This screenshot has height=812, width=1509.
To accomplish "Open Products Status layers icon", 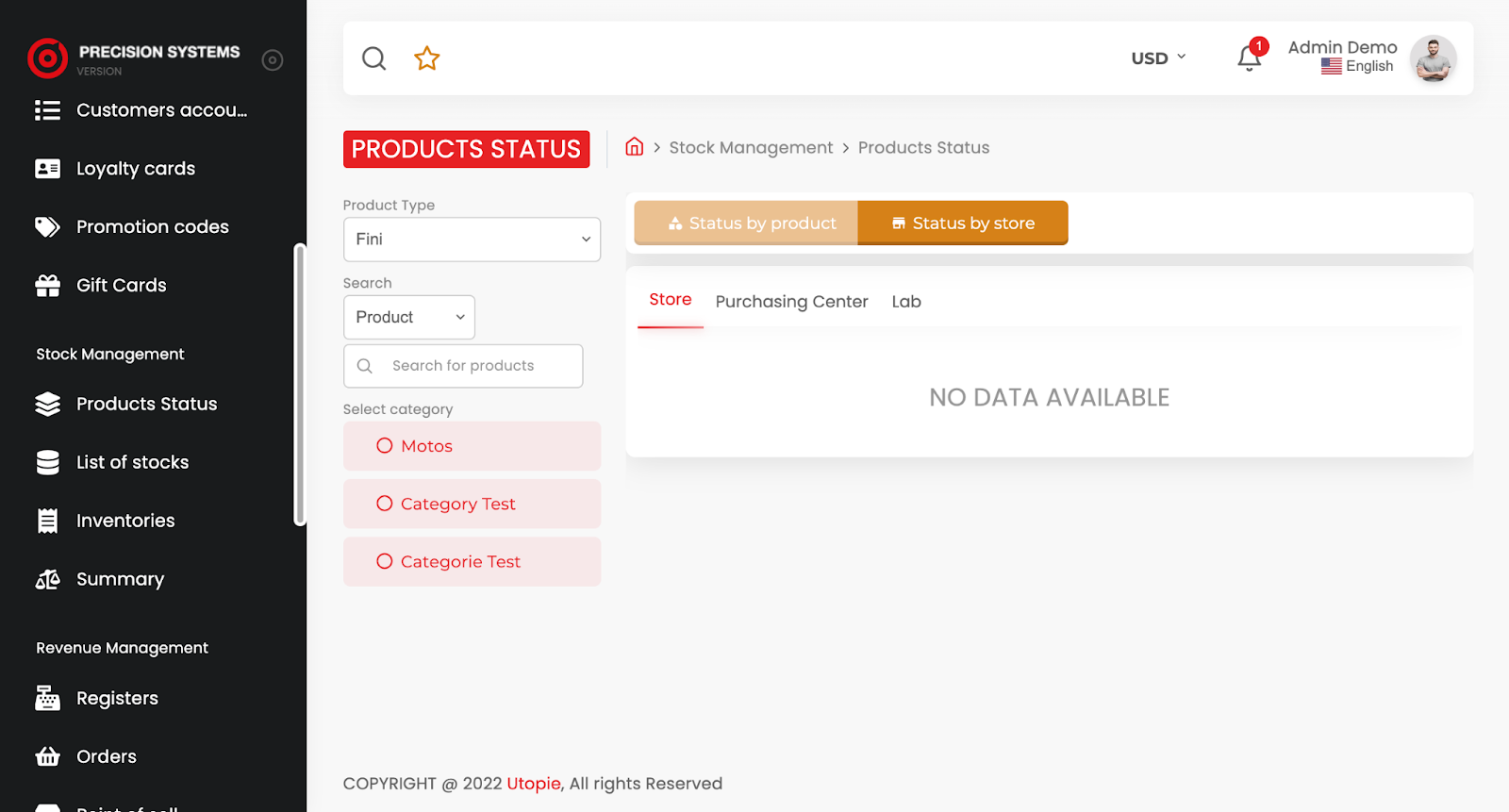I will click(47, 405).
